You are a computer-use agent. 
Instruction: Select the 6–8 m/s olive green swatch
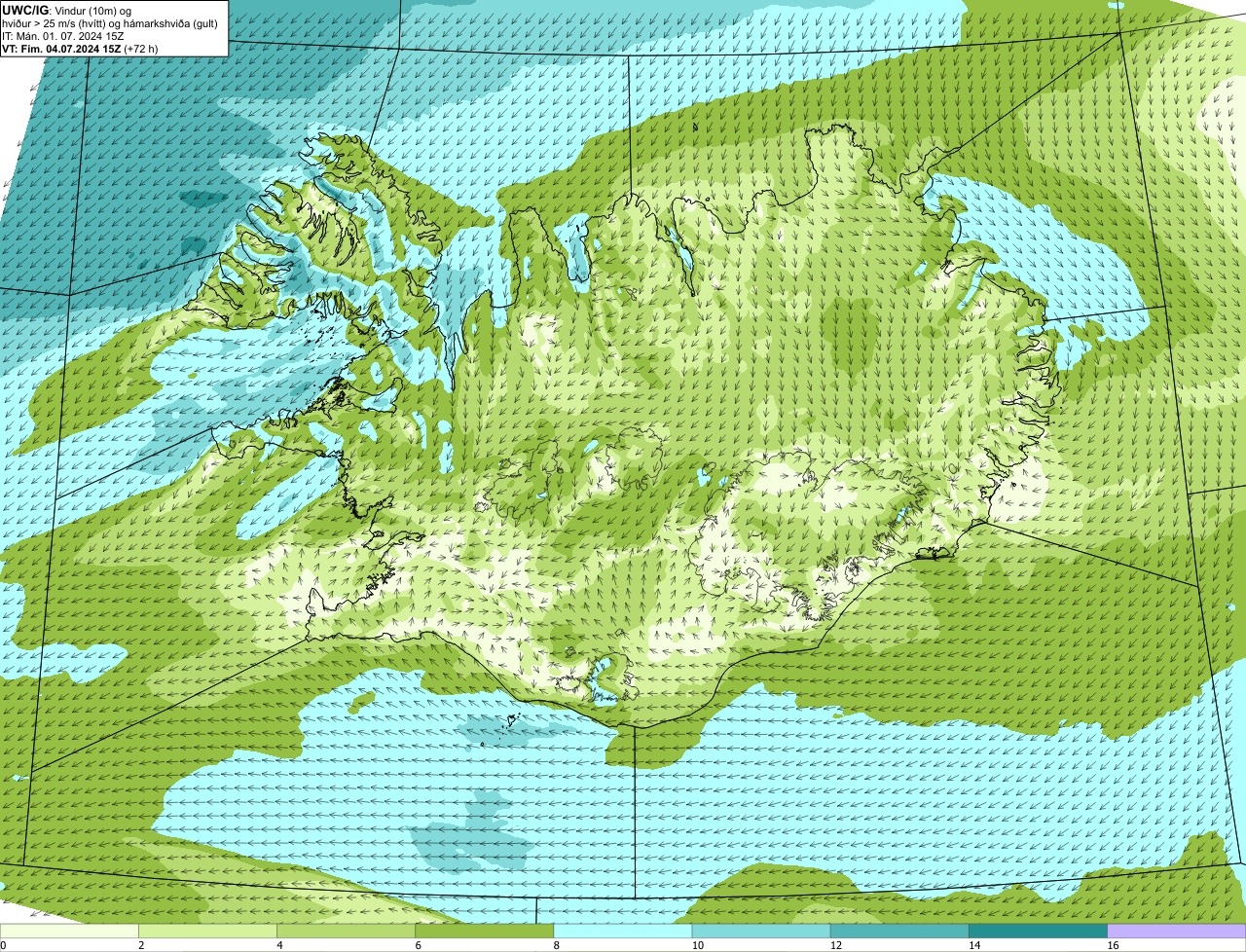[x=485, y=931]
